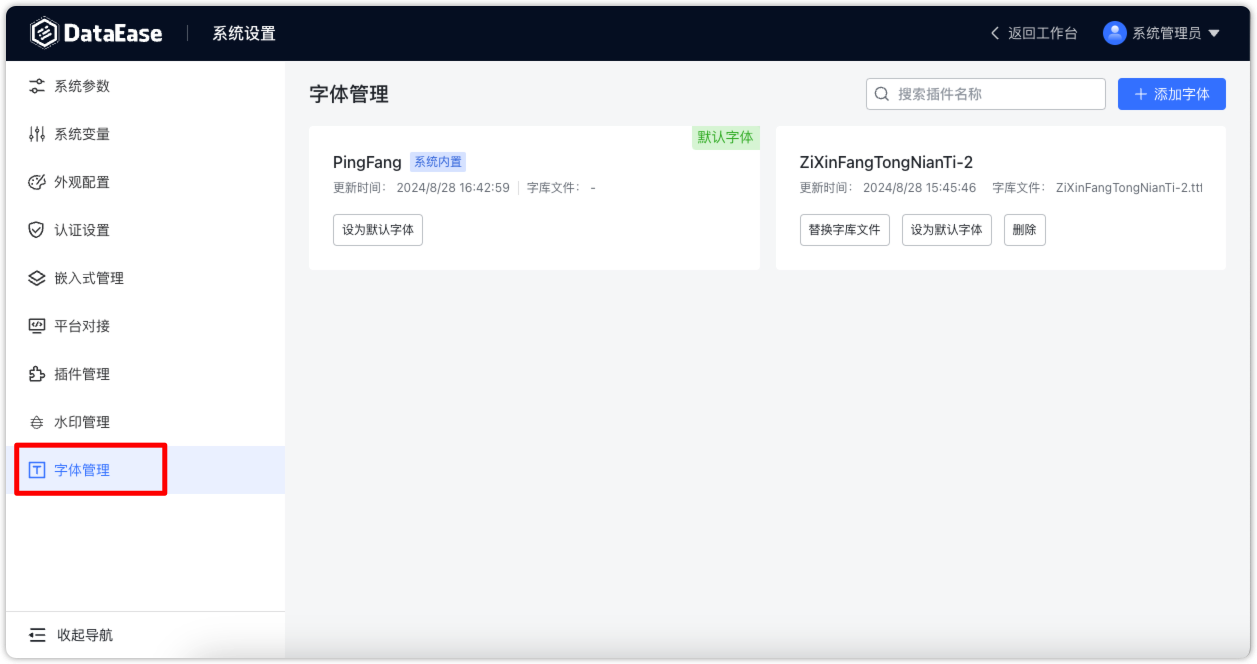The image size is (1257, 664).
Task: Click the 添加字体 button
Action: pyautogui.click(x=1171, y=93)
